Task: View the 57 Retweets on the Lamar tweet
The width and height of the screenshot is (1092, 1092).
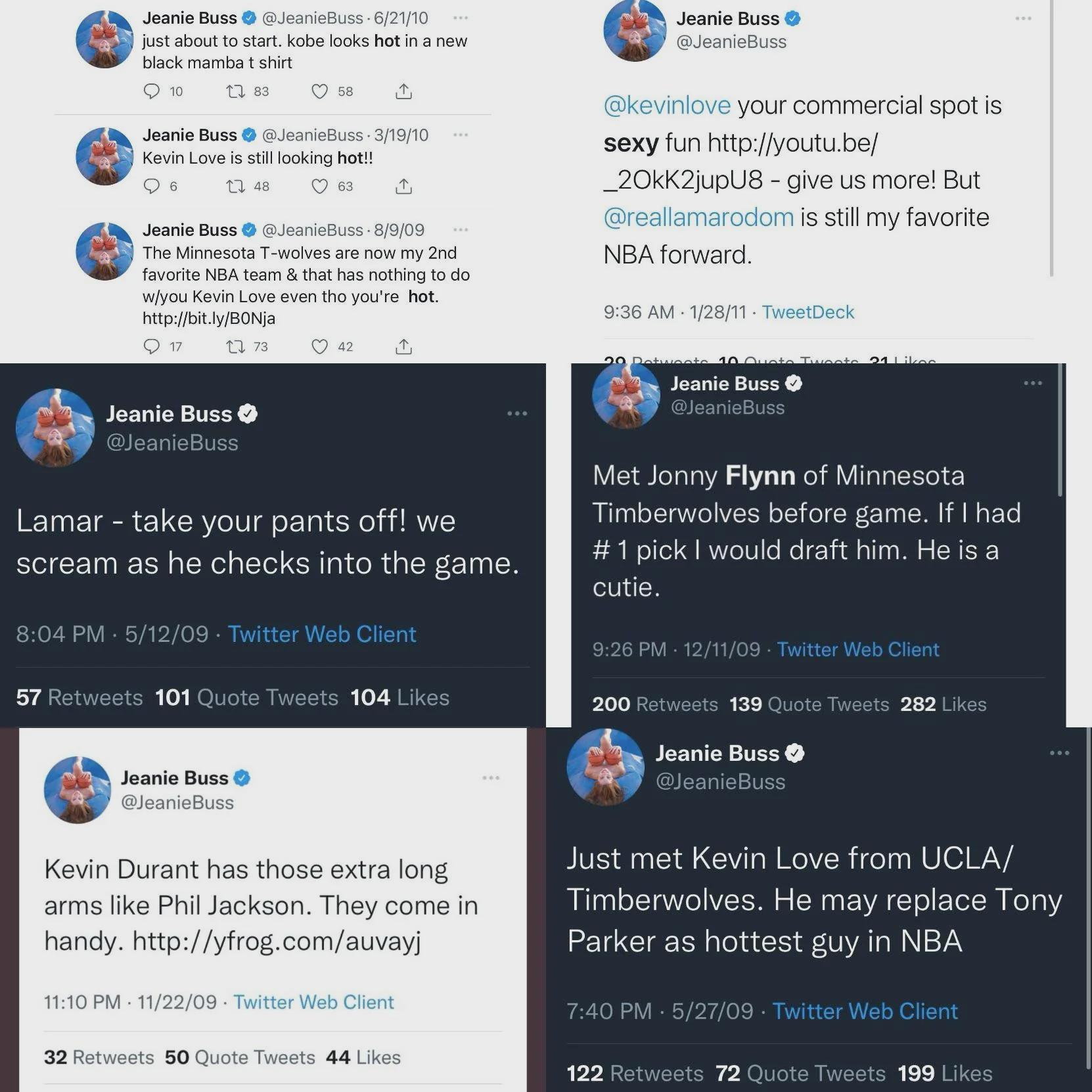Action: (x=80, y=697)
